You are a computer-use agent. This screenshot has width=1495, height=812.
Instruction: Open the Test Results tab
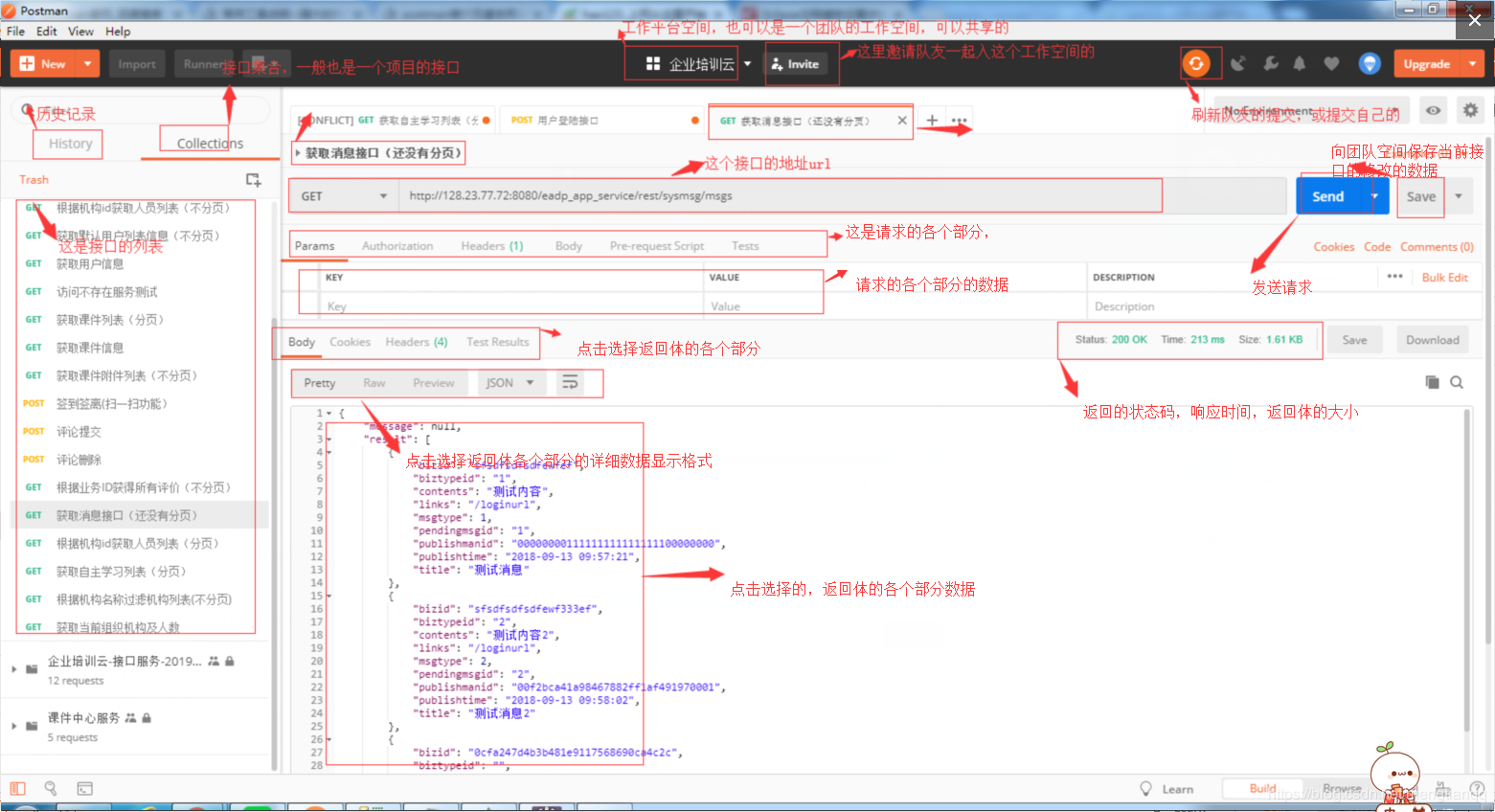(x=498, y=342)
